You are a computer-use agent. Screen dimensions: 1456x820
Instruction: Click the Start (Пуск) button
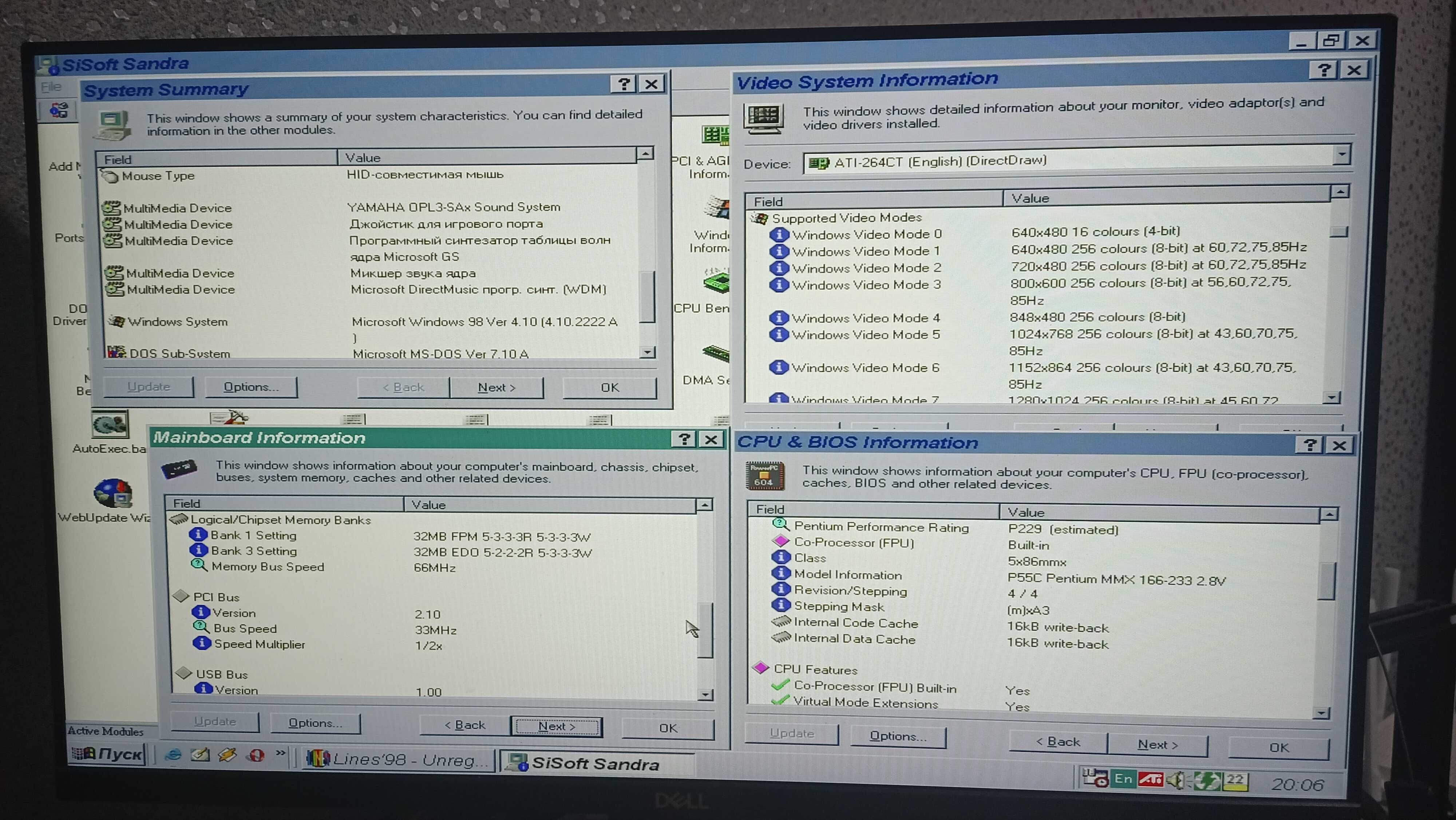click(107, 754)
